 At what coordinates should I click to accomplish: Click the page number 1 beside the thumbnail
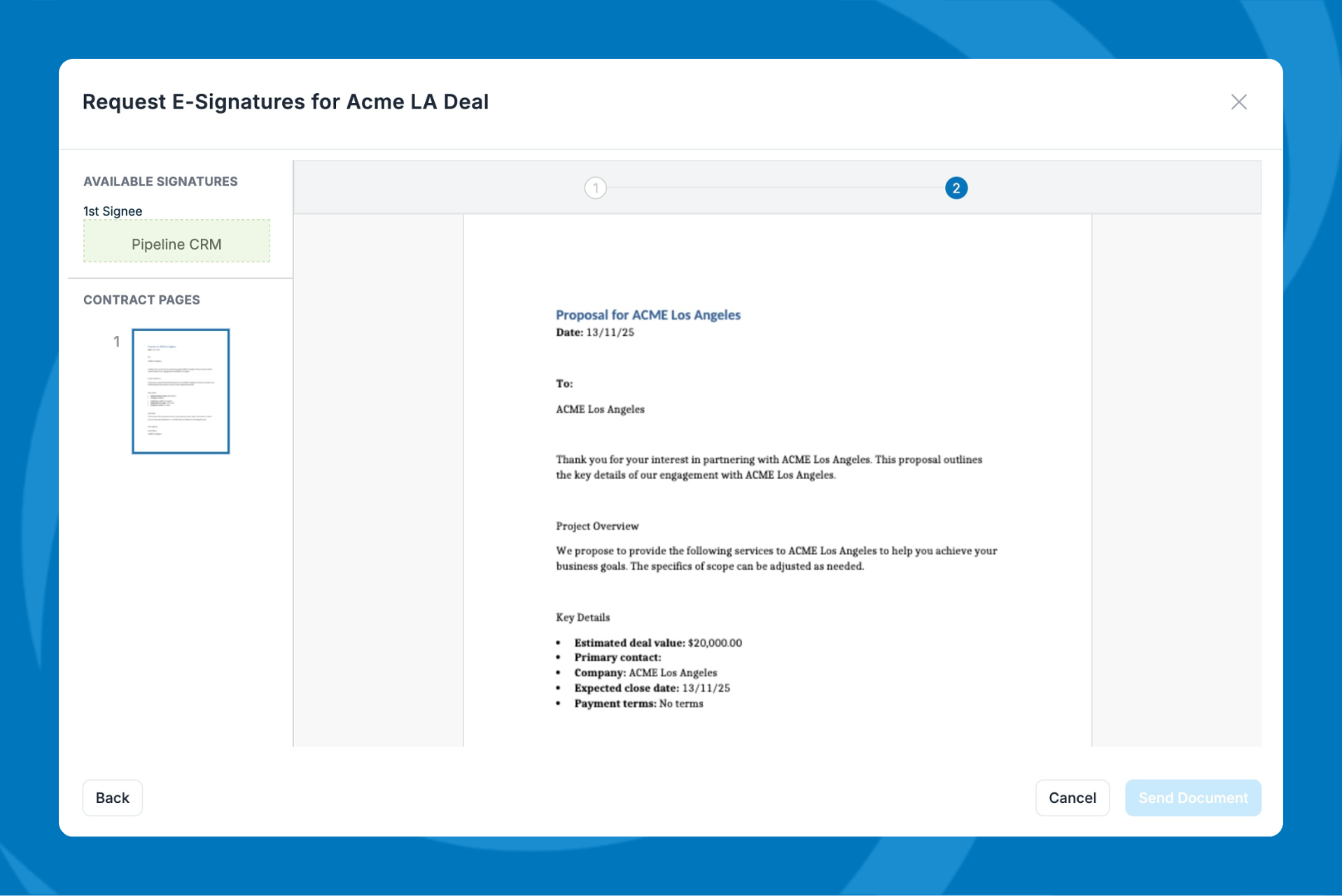(x=116, y=341)
